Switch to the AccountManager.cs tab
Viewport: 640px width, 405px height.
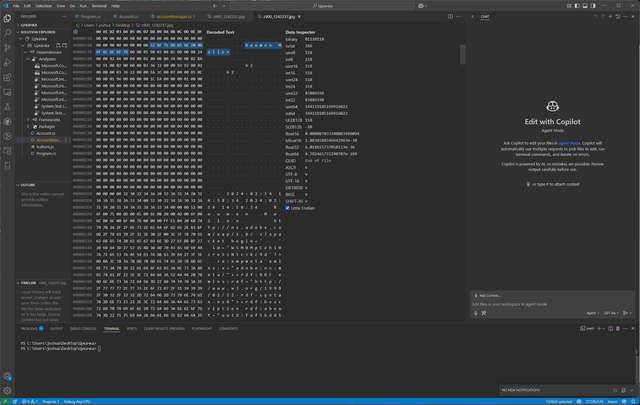pos(175,17)
